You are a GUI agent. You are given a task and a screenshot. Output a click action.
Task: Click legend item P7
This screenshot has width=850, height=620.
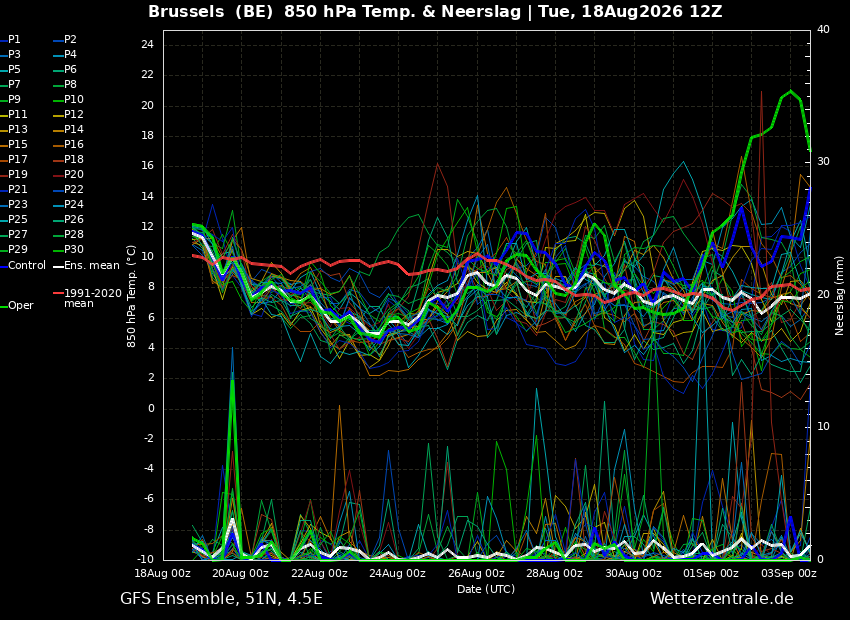[x=14, y=85]
